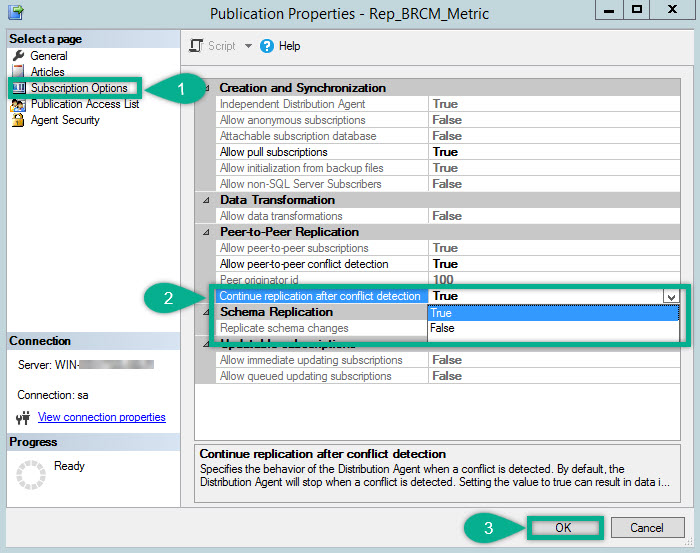Click False value of Allow queued updating subscriptions
The image size is (700, 553).
click(x=447, y=376)
